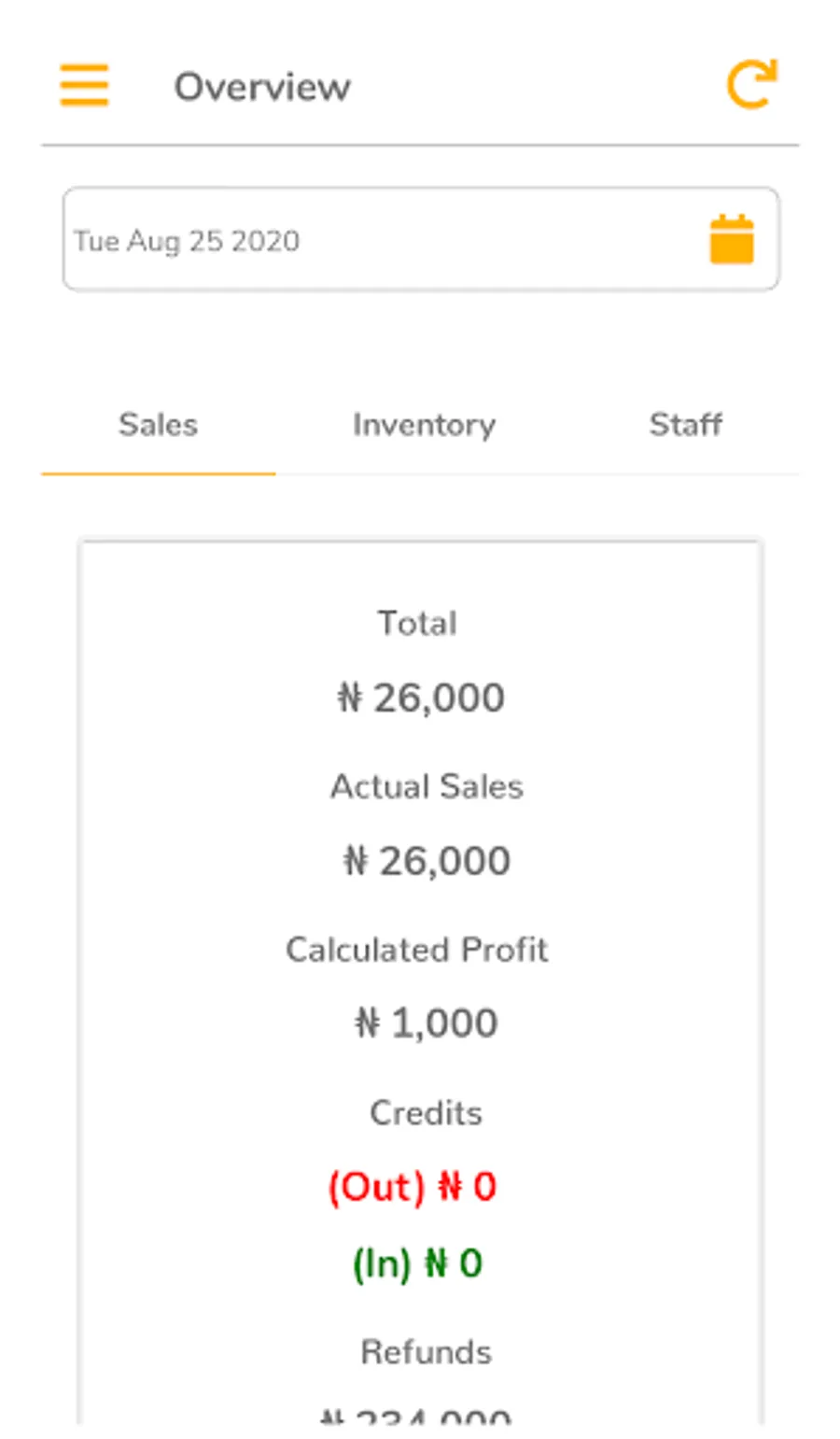The image size is (840, 1439).
Task: Select the Actual Sales amount value
Action: point(427,861)
